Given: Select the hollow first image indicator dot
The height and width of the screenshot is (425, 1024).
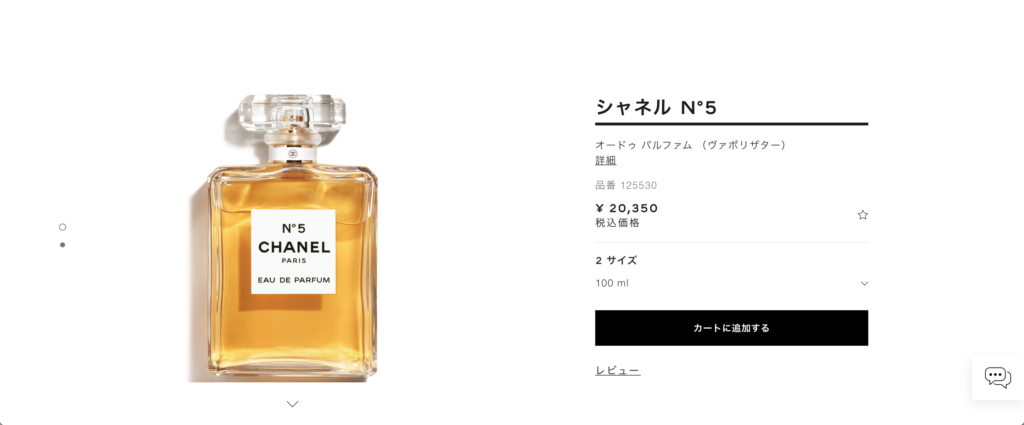Looking at the screenshot, I should [62, 227].
